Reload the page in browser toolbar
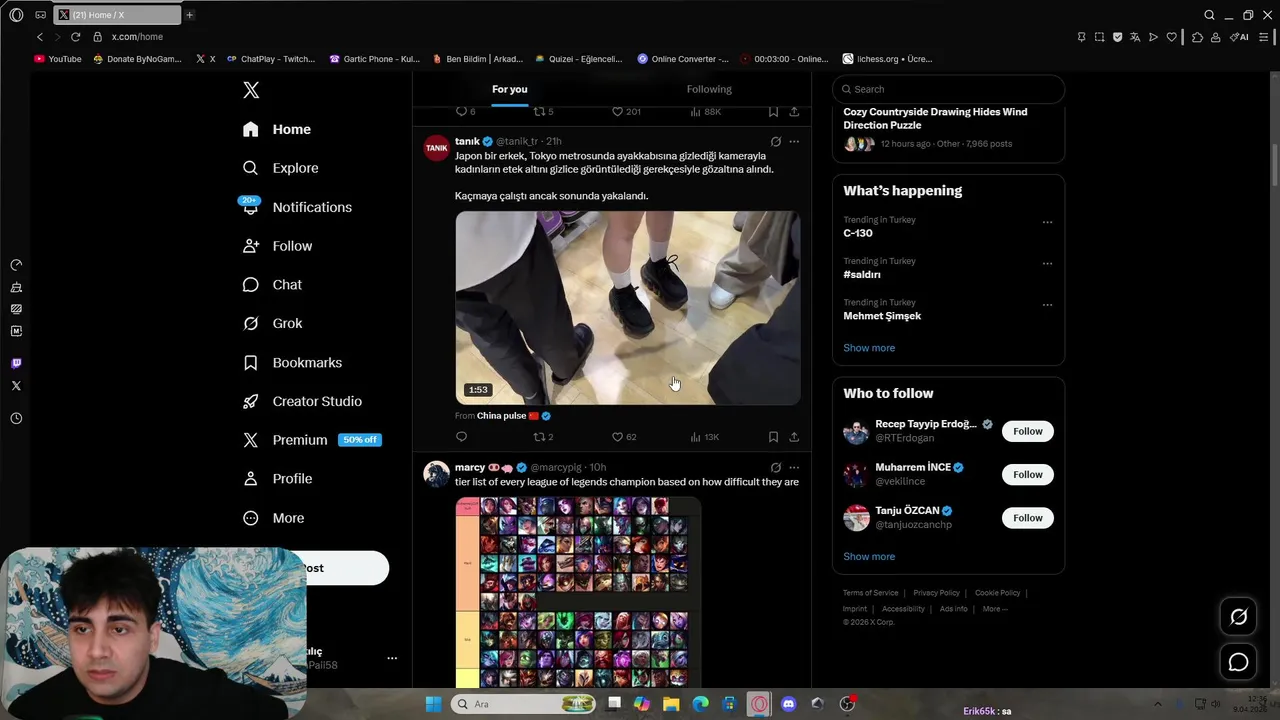1280x720 pixels. click(75, 37)
